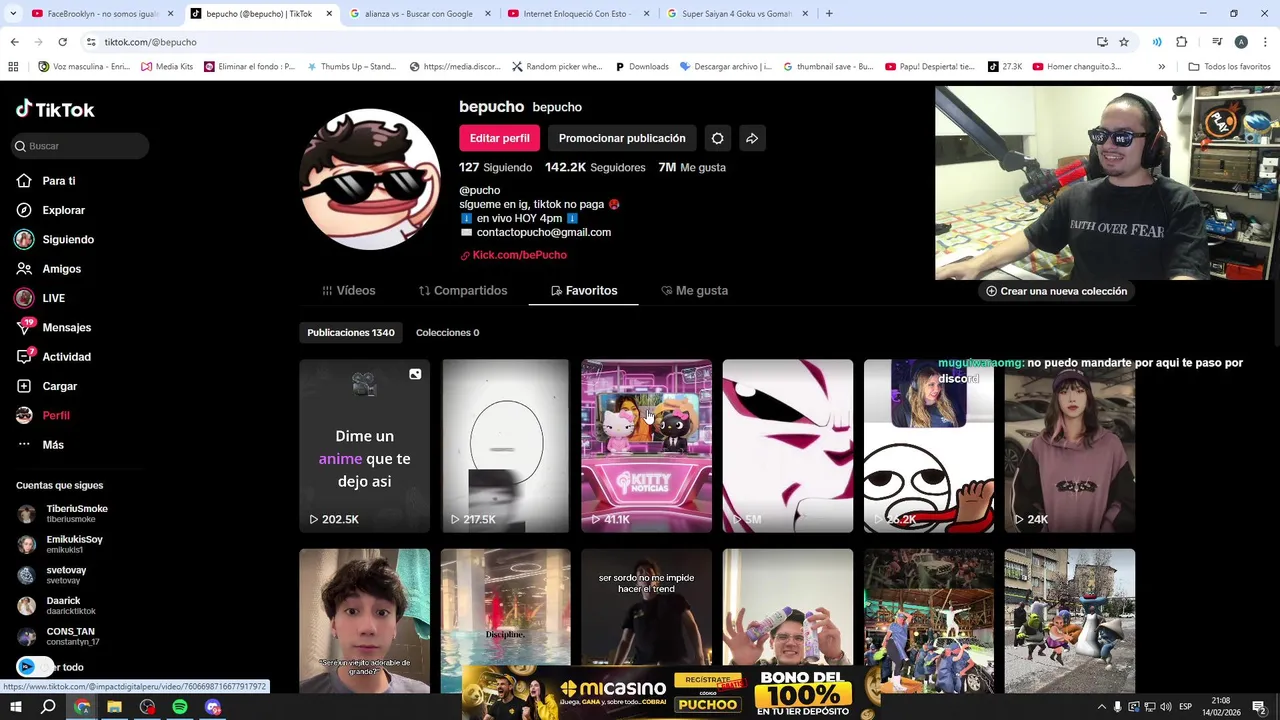1280x720 pixels.
Task: Click the browser address bar
Action: (x=590, y=42)
